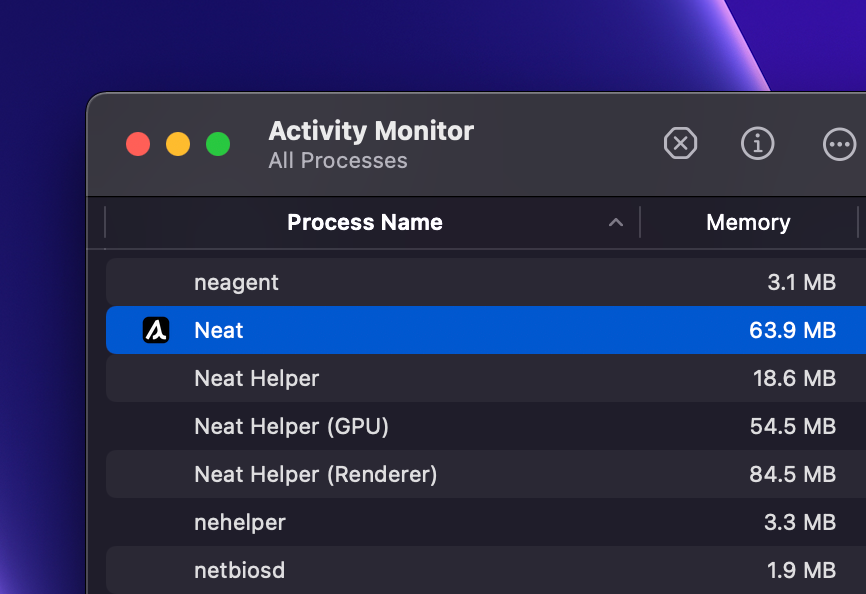This screenshot has height=594, width=866.
Task: Select the nehelper process row
Action: point(486,522)
